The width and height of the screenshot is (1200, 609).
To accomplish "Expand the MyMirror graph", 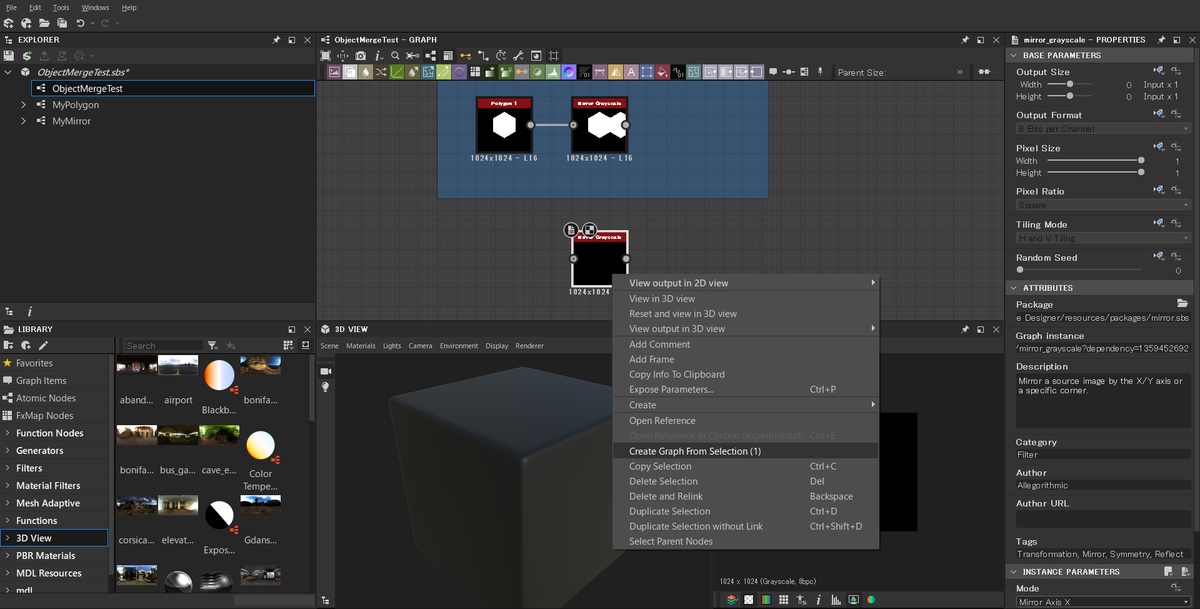I will point(24,121).
